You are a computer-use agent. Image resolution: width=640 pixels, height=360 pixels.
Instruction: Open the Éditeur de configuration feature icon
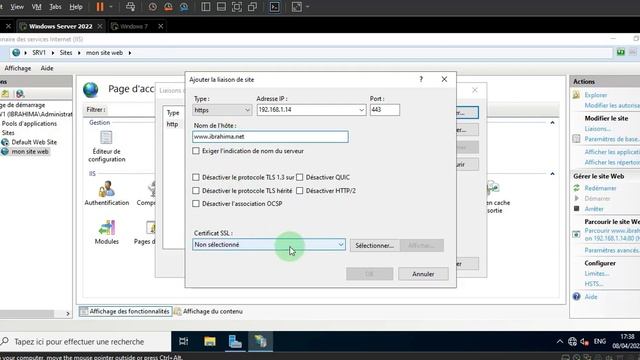pos(107,138)
